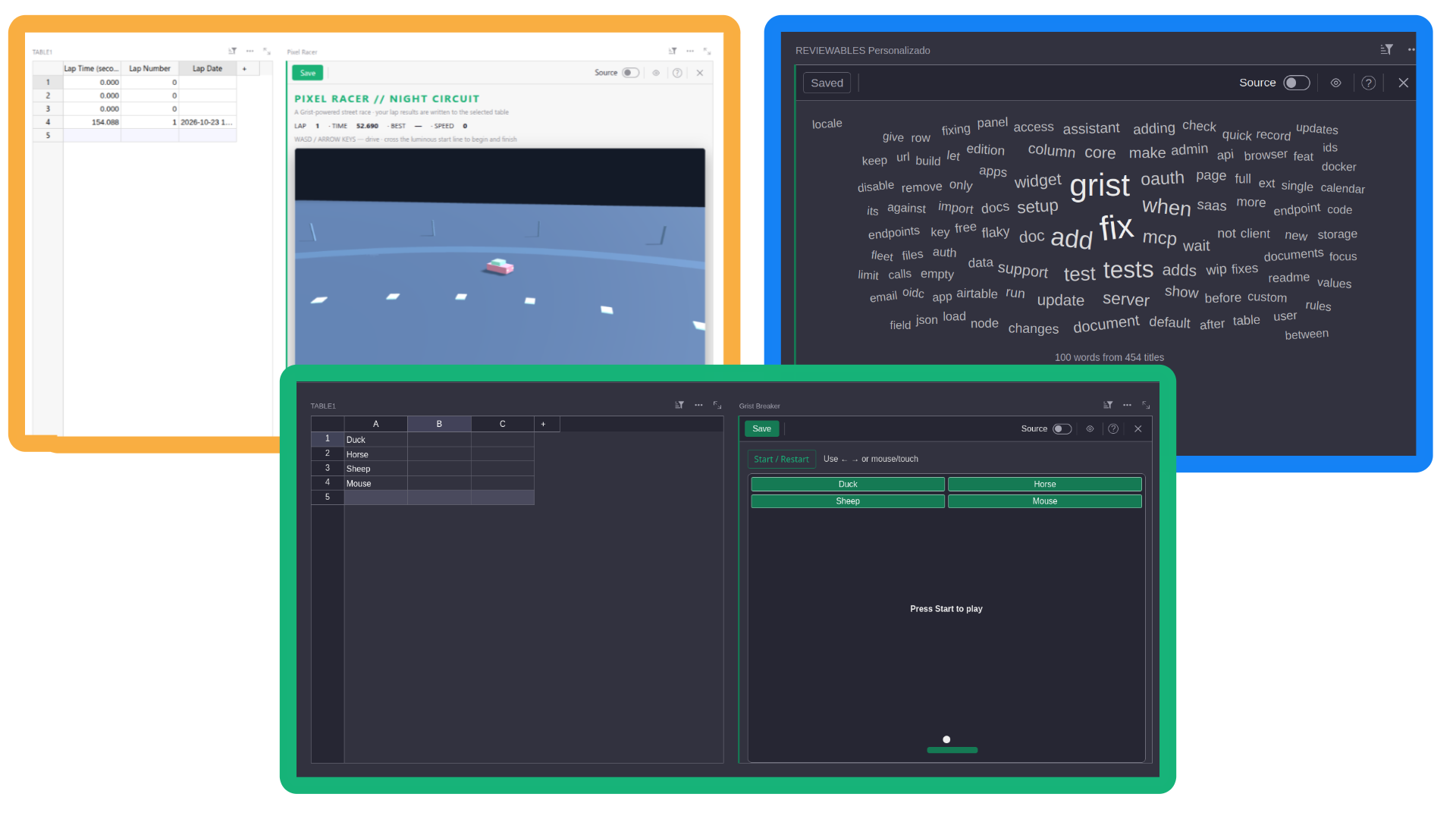The height and width of the screenshot is (819, 1456).
Task: Toggle the preview eye in Pixel Racer editor
Action: (656, 73)
